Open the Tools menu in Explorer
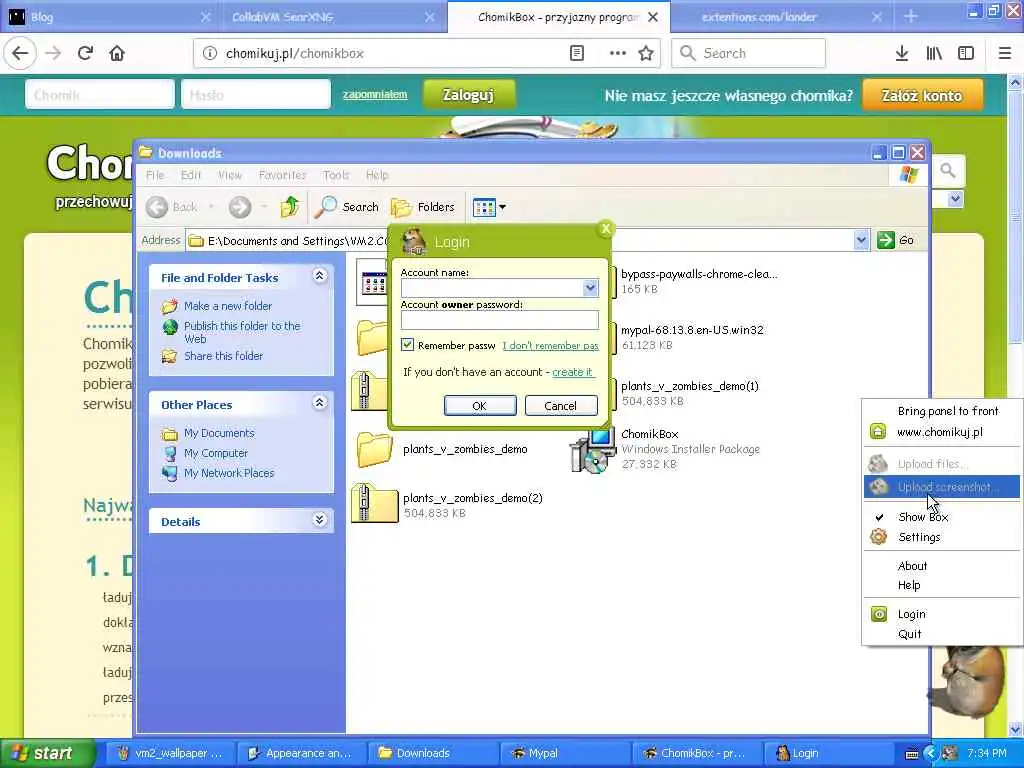1024x768 pixels. 336,175
